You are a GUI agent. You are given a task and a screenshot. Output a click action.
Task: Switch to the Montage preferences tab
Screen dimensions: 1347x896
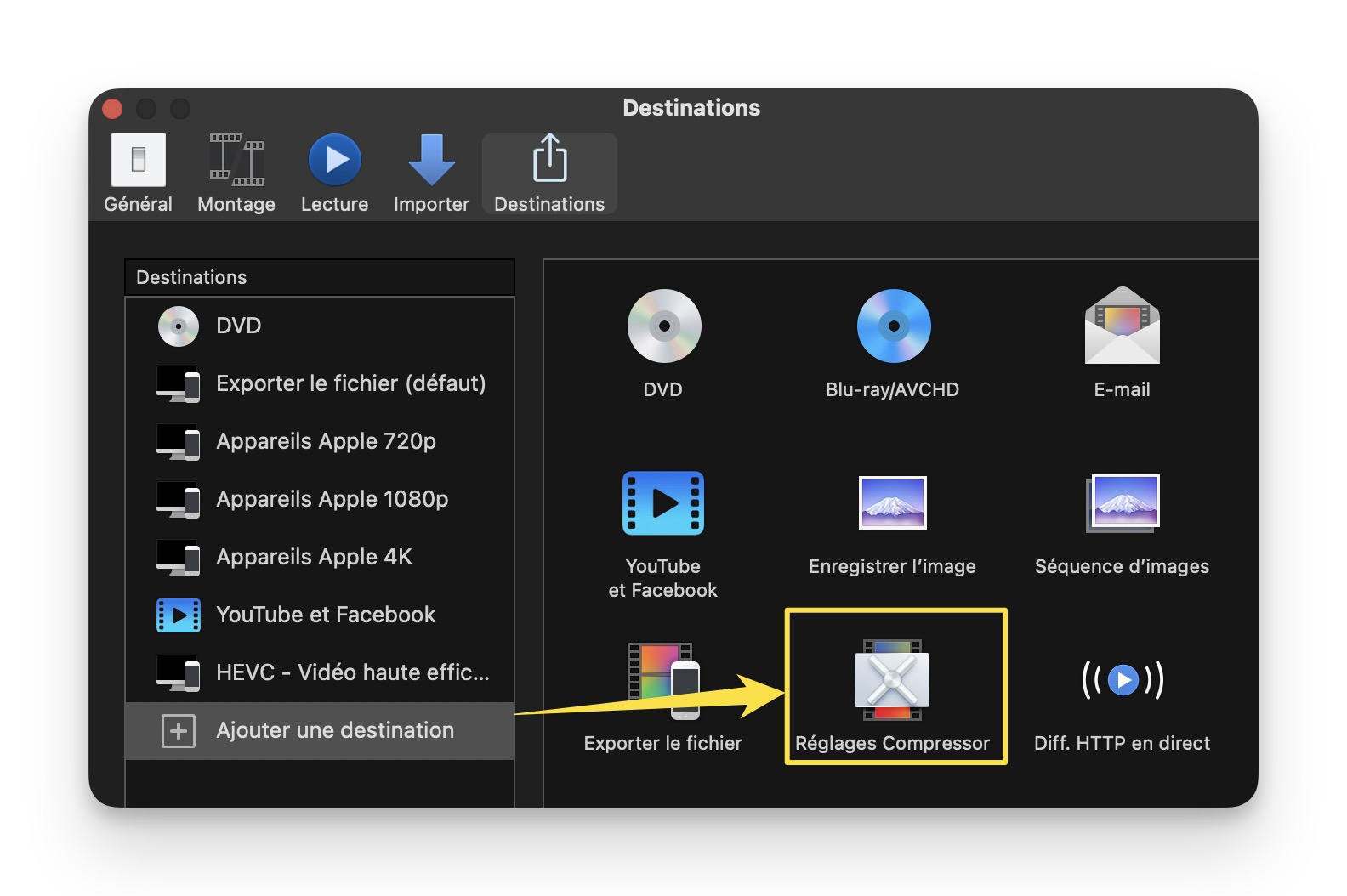click(x=236, y=173)
